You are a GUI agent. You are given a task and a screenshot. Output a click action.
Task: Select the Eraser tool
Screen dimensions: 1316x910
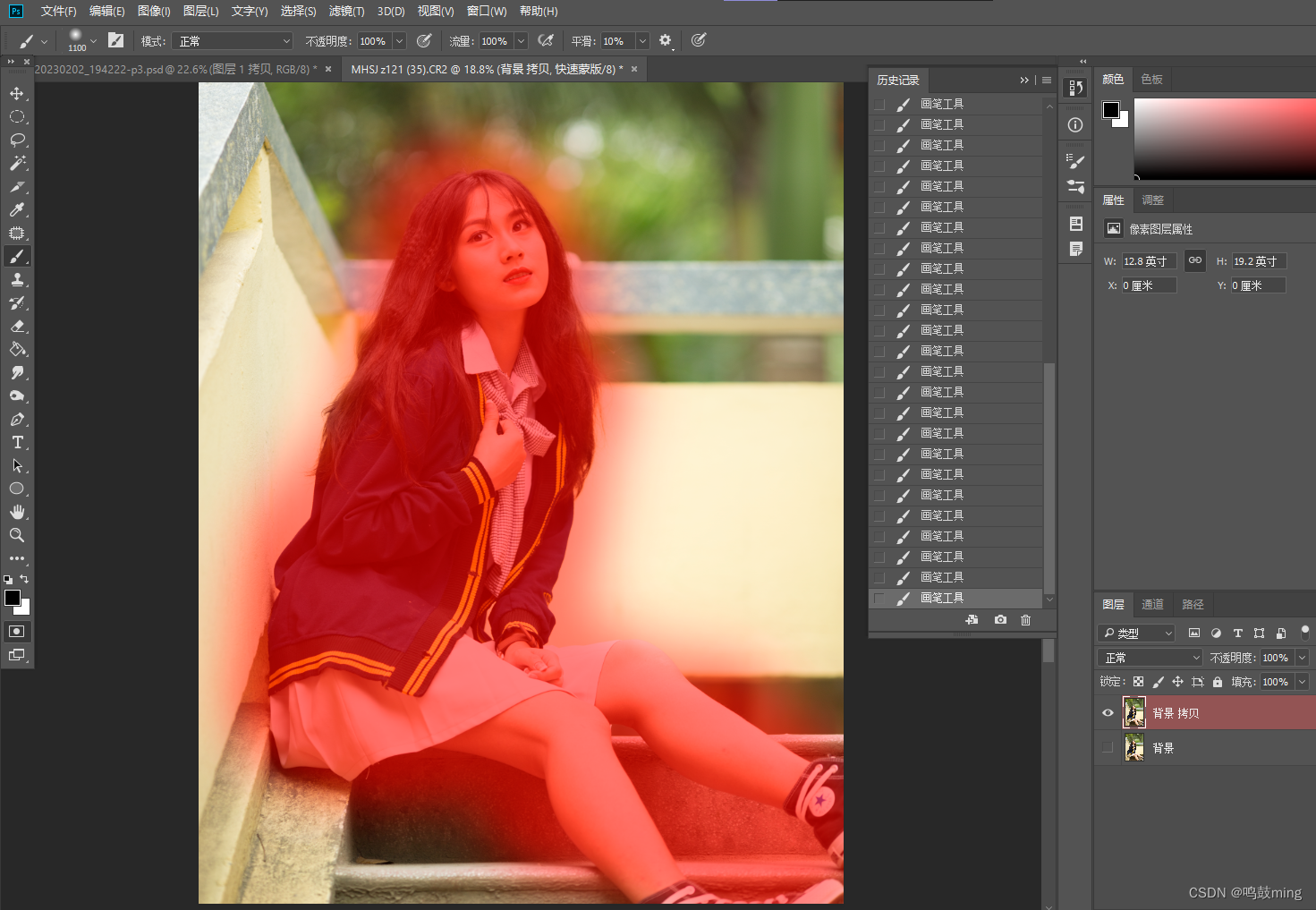(x=17, y=326)
